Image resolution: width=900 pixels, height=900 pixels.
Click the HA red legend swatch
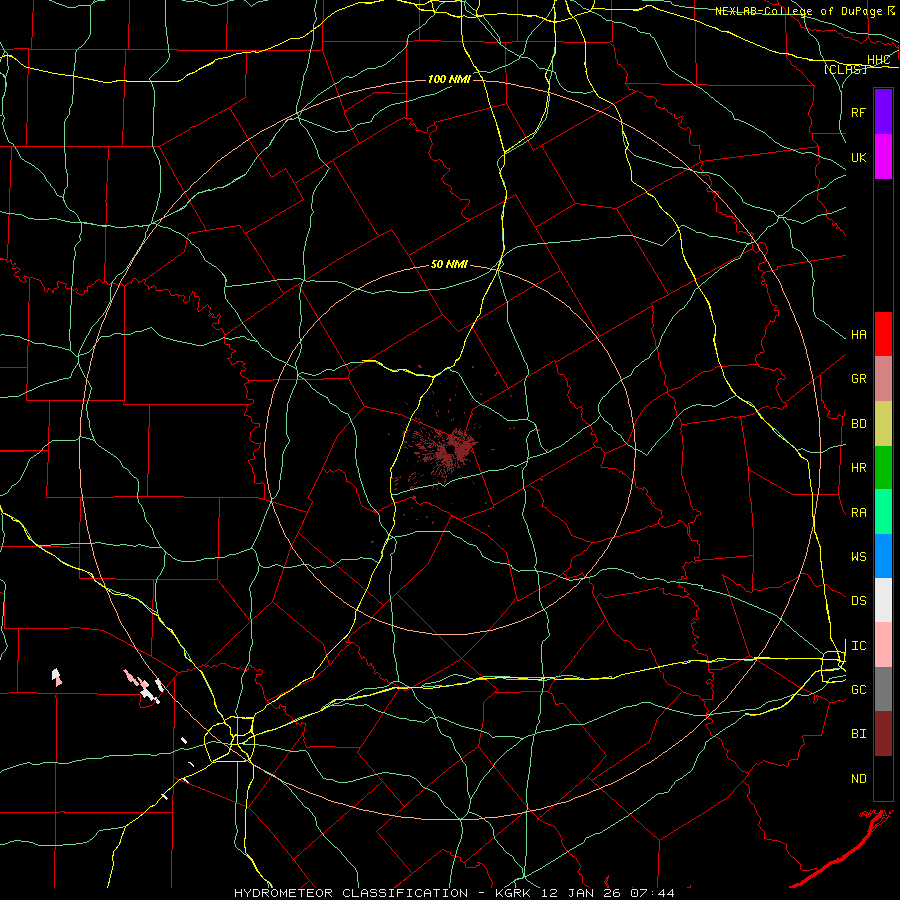(x=883, y=334)
